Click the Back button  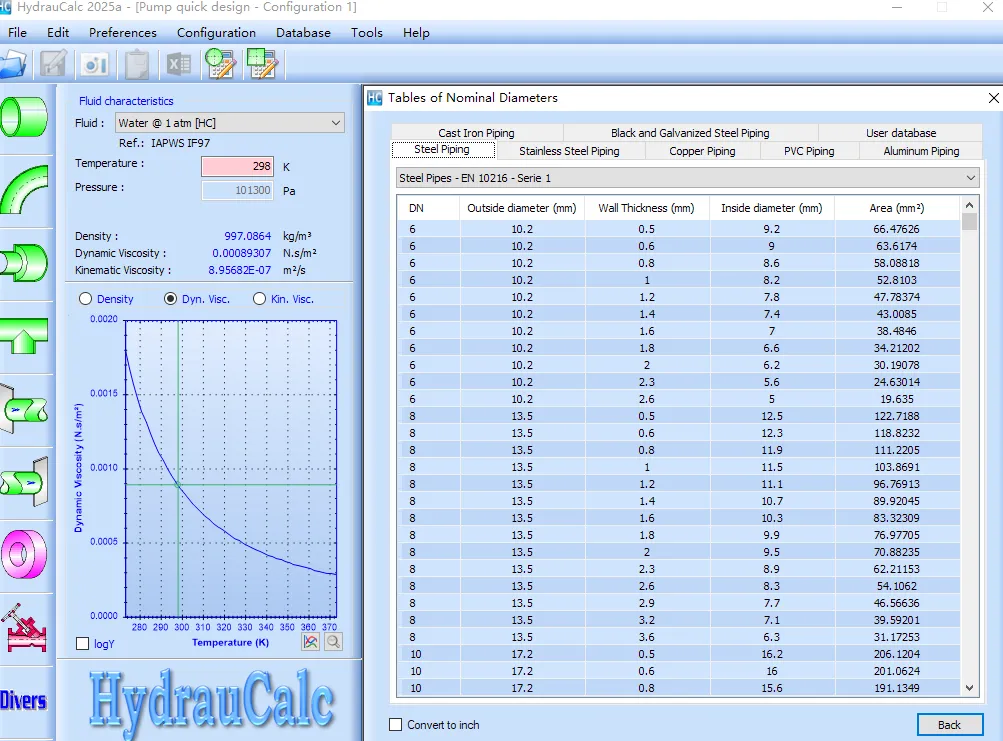[950, 724]
